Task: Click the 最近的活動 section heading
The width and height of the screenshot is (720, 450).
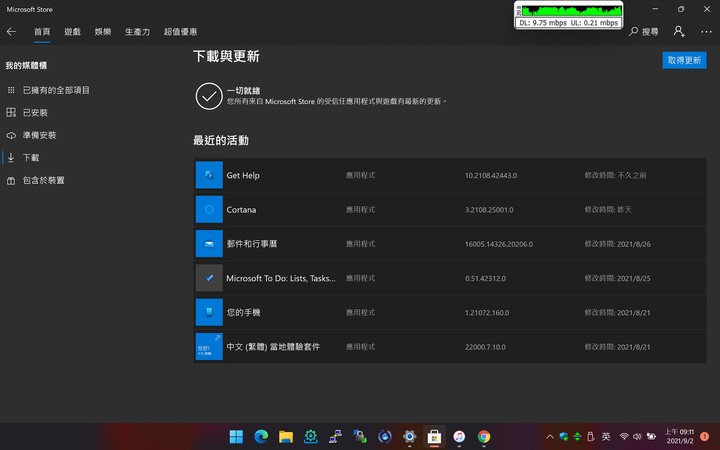Action: tap(221, 140)
